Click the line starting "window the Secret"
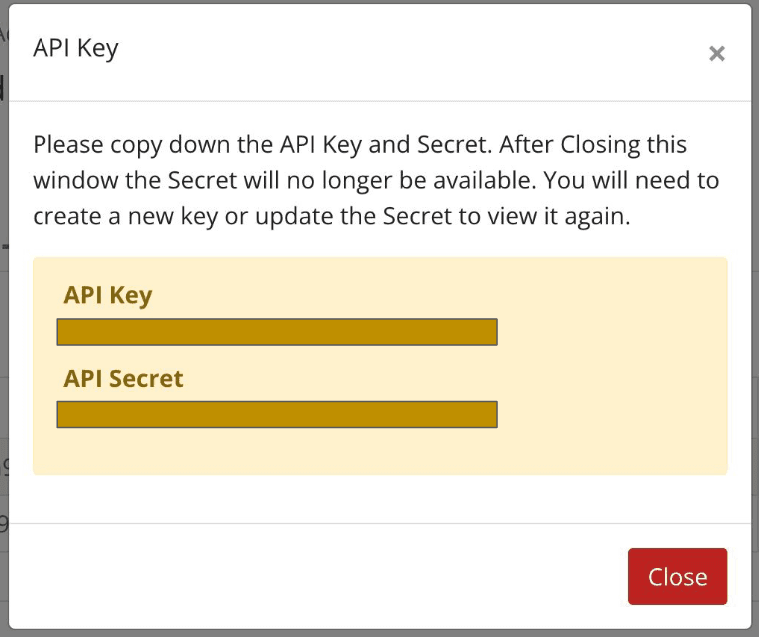The width and height of the screenshot is (759, 637). click(375, 180)
